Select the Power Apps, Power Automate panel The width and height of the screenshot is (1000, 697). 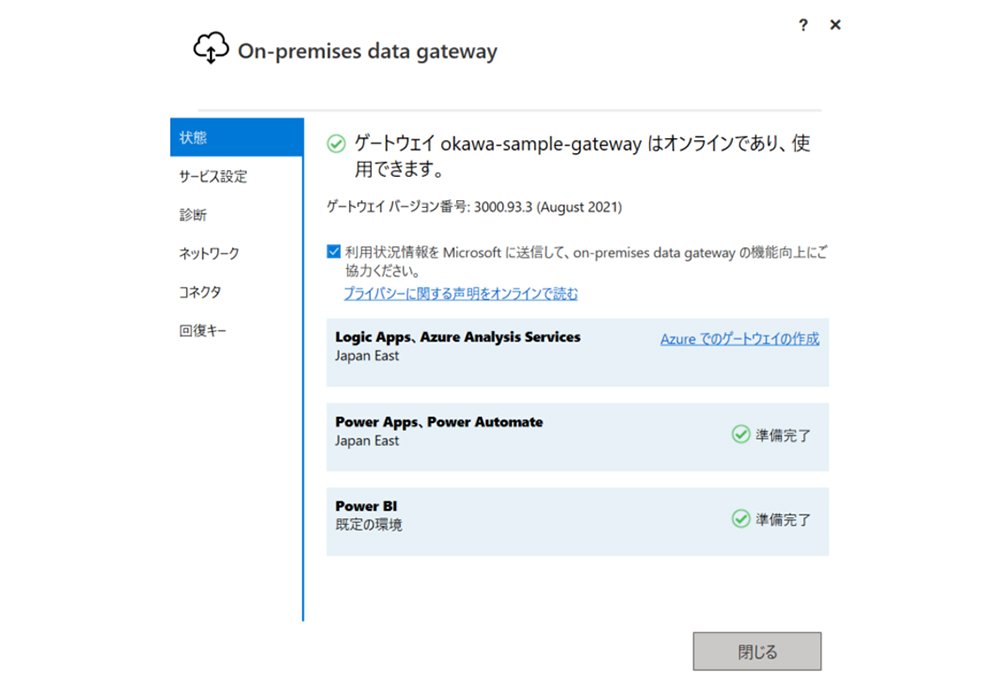tap(578, 437)
